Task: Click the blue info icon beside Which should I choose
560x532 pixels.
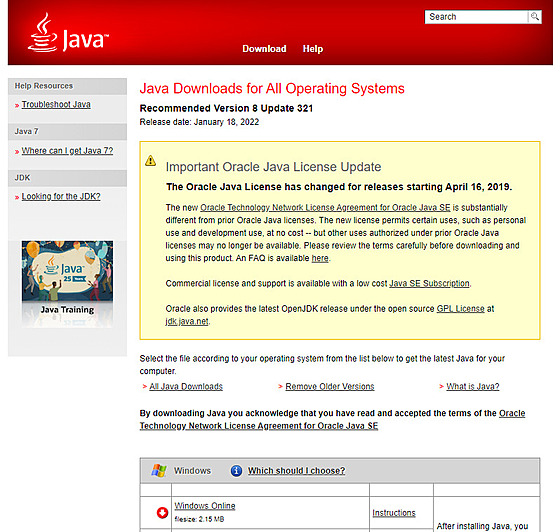Action: pyautogui.click(x=236, y=471)
